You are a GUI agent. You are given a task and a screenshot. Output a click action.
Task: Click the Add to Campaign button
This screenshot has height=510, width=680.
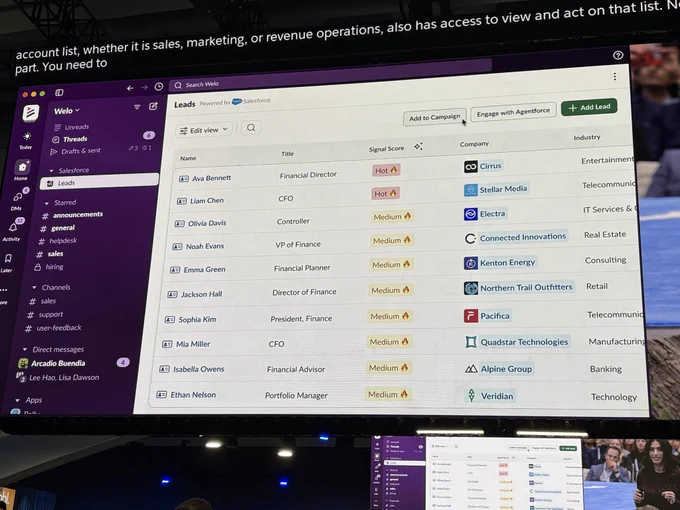pyautogui.click(x=435, y=117)
